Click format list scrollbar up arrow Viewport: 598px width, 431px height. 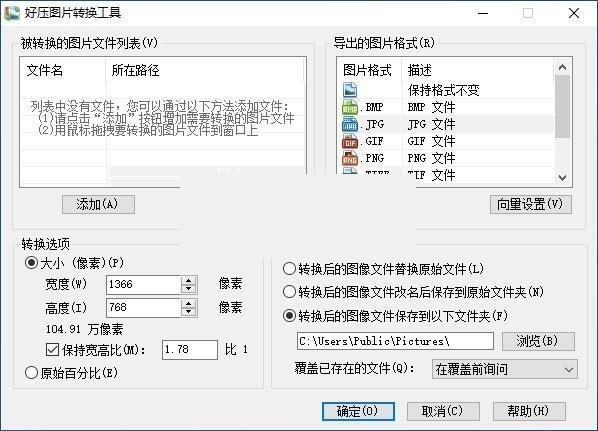[x=562, y=68]
